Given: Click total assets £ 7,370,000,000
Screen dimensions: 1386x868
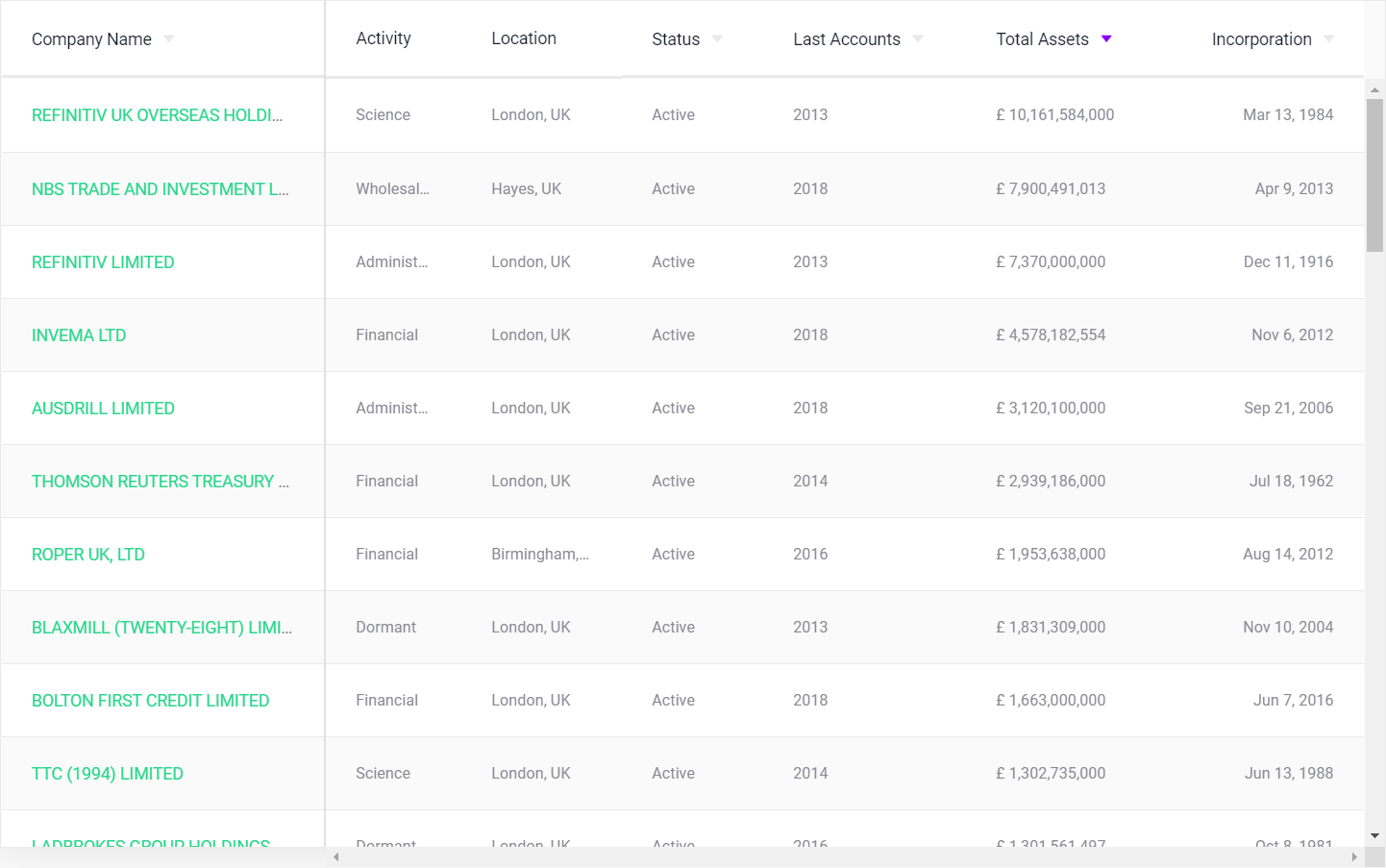Looking at the screenshot, I should (1051, 261).
